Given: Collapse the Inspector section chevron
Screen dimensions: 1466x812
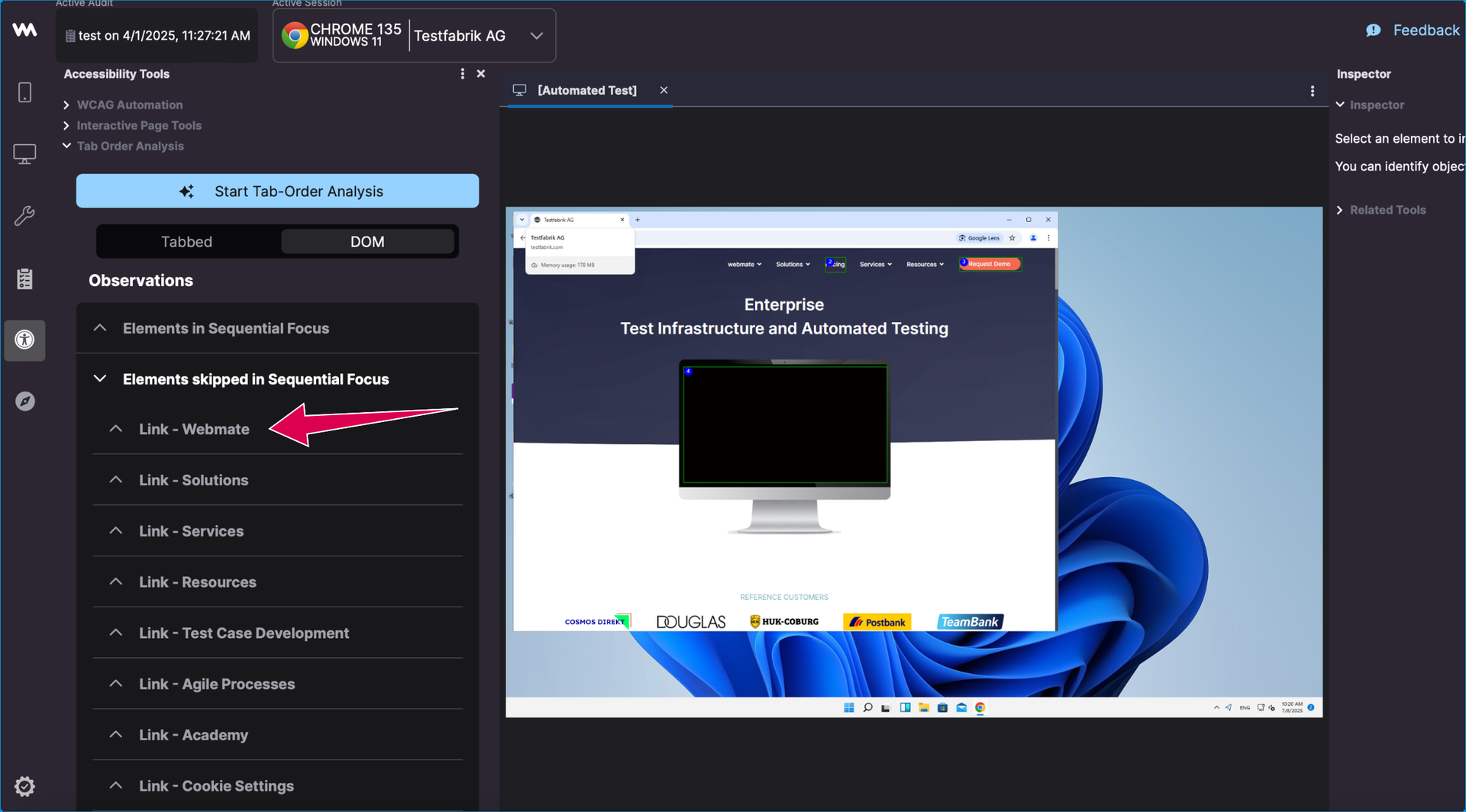Looking at the screenshot, I should (x=1340, y=105).
